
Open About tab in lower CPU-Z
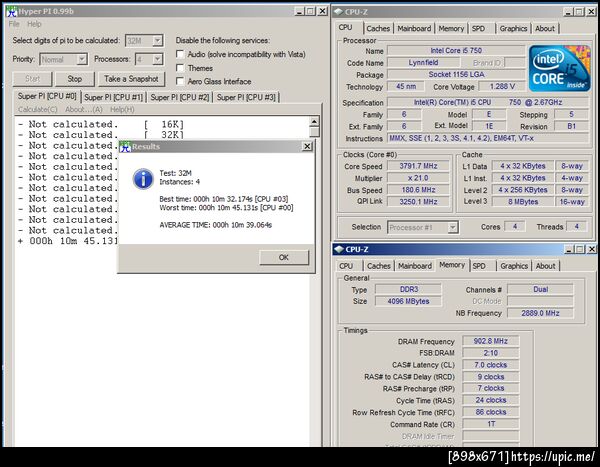pos(546,266)
